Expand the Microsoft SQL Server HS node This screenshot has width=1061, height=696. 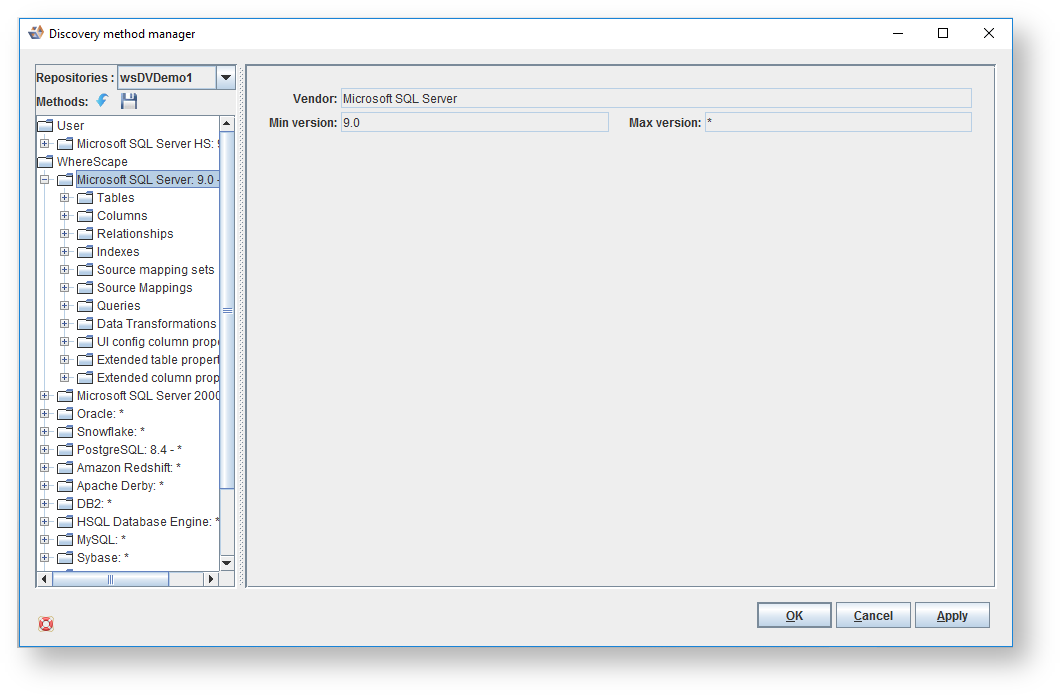pyautogui.click(x=45, y=143)
